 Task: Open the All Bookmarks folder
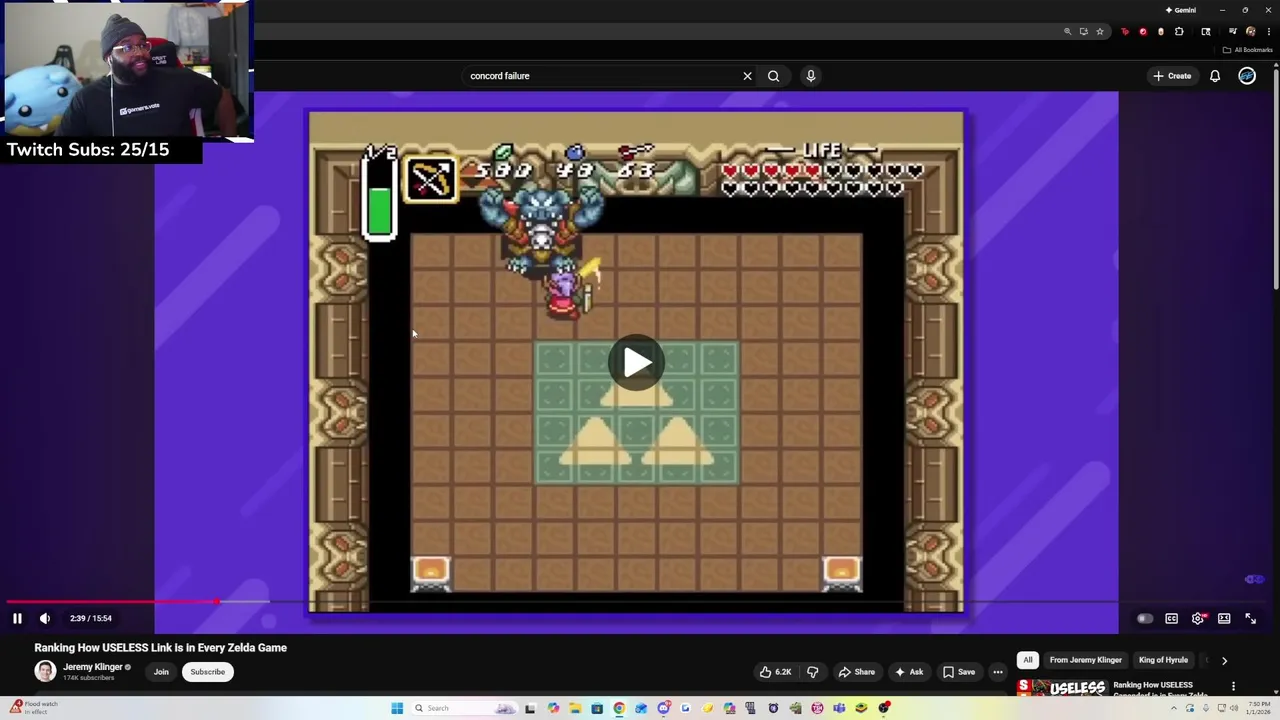click(x=1247, y=50)
